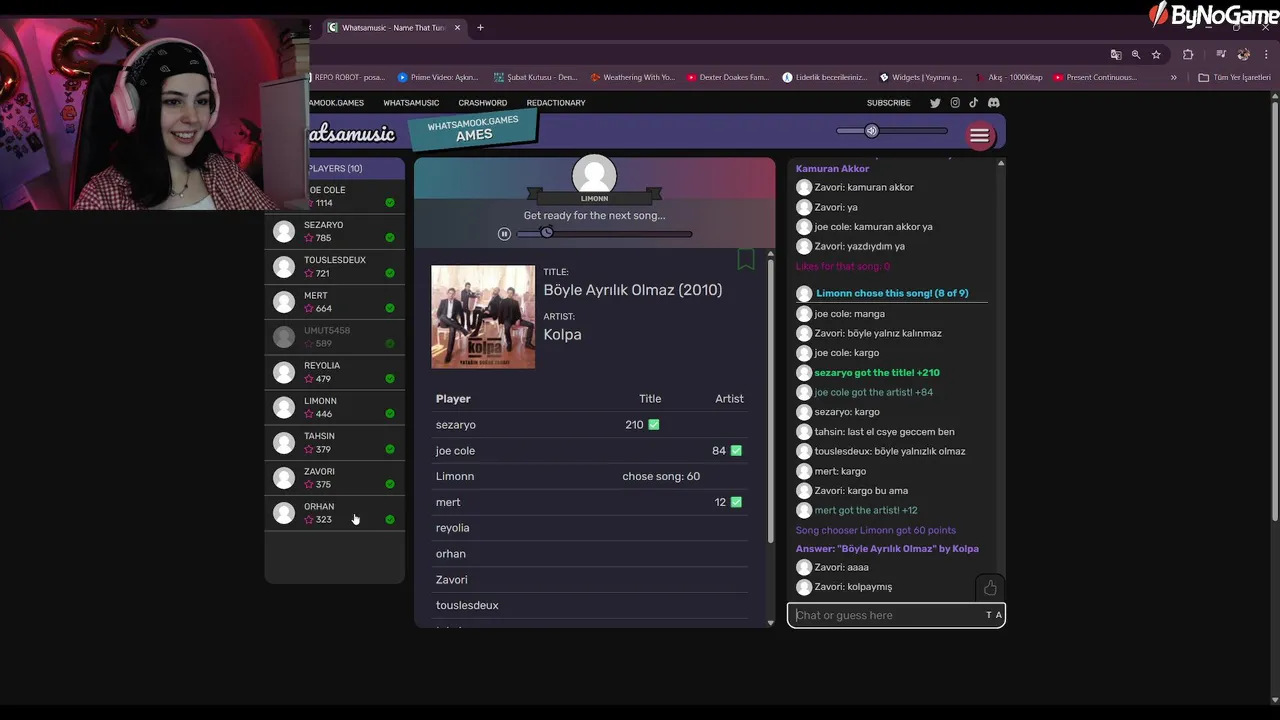Screen dimensions: 1280x720
Task: Open the Twitter link icon
Action: (935, 103)
